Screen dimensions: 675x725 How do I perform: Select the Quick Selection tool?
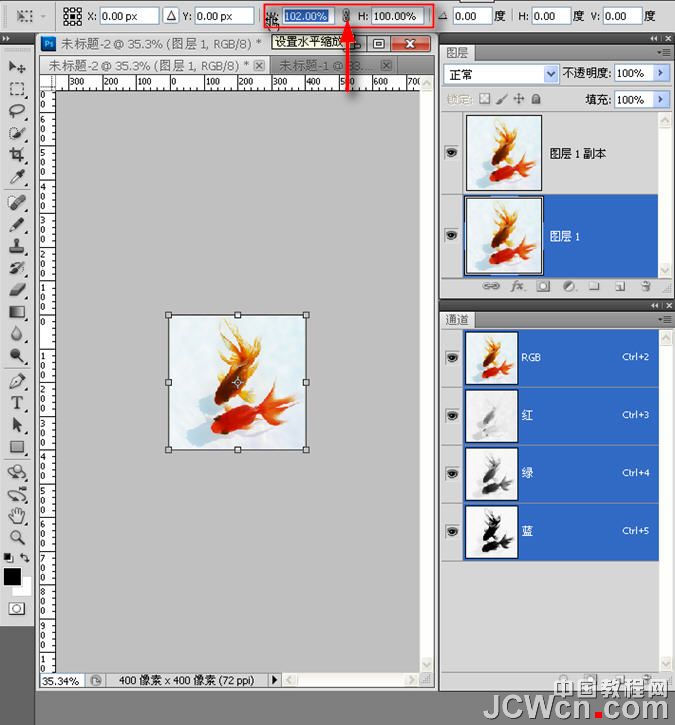point(17,133)
